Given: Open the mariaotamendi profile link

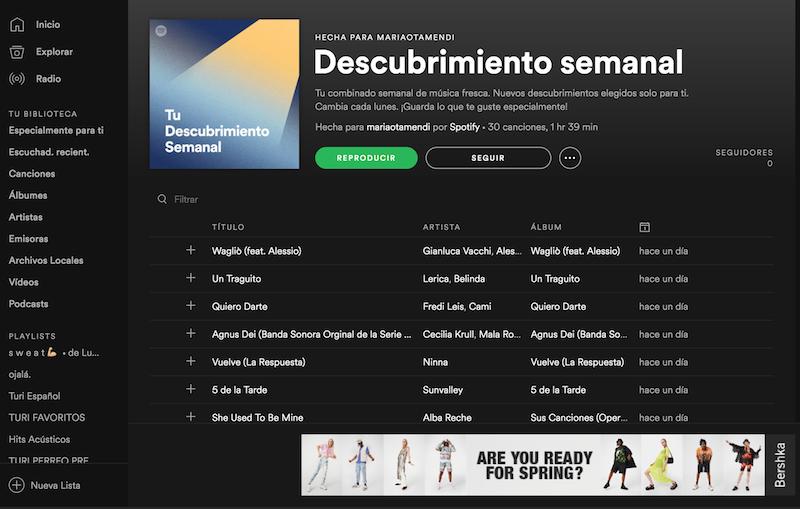Looking at the screenshot, I should (398, 127).
